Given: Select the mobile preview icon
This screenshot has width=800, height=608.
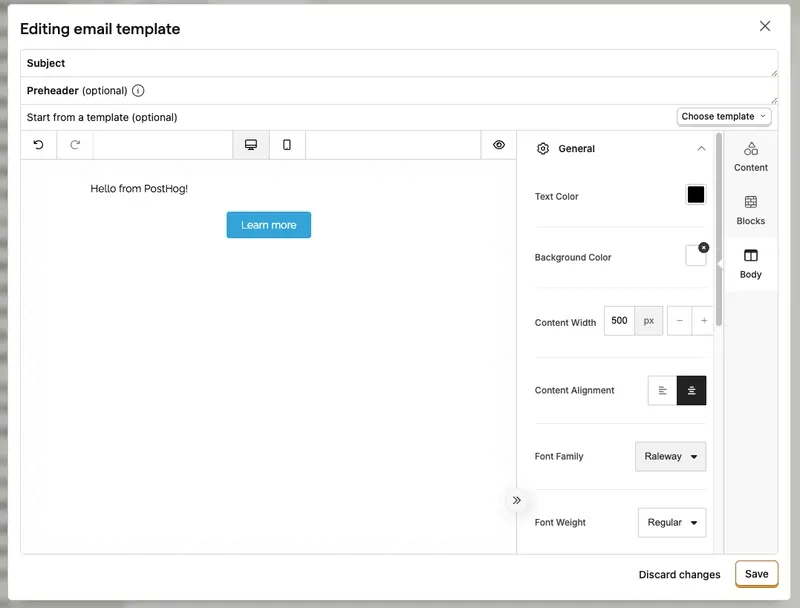Looking at the screenshot, I should pos(286,144).
